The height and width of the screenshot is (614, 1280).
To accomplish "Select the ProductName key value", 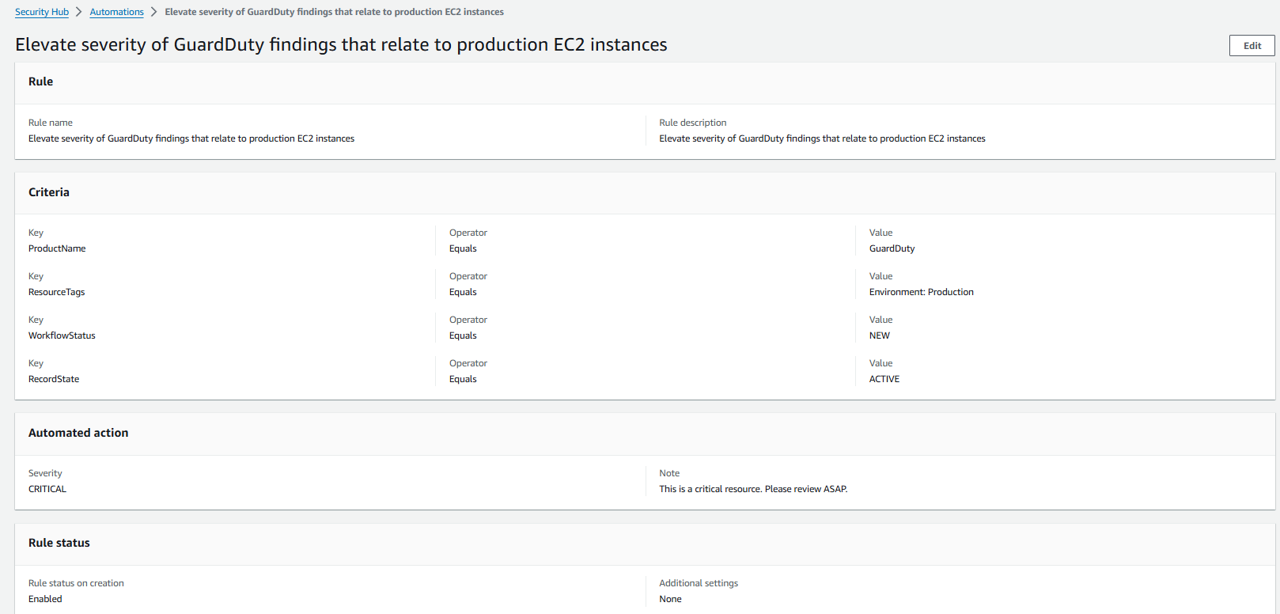I will pyautogui.click(x=57, y=249).
